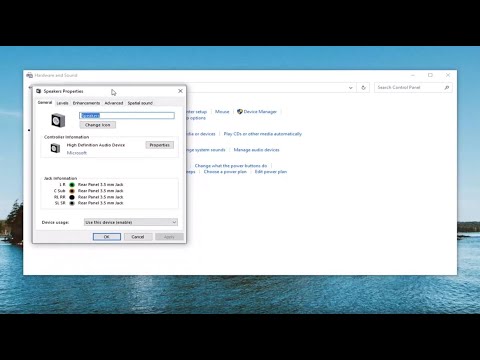Open Play CDs or other media automatically
480x360 pixels.
[x=263, y=134]
